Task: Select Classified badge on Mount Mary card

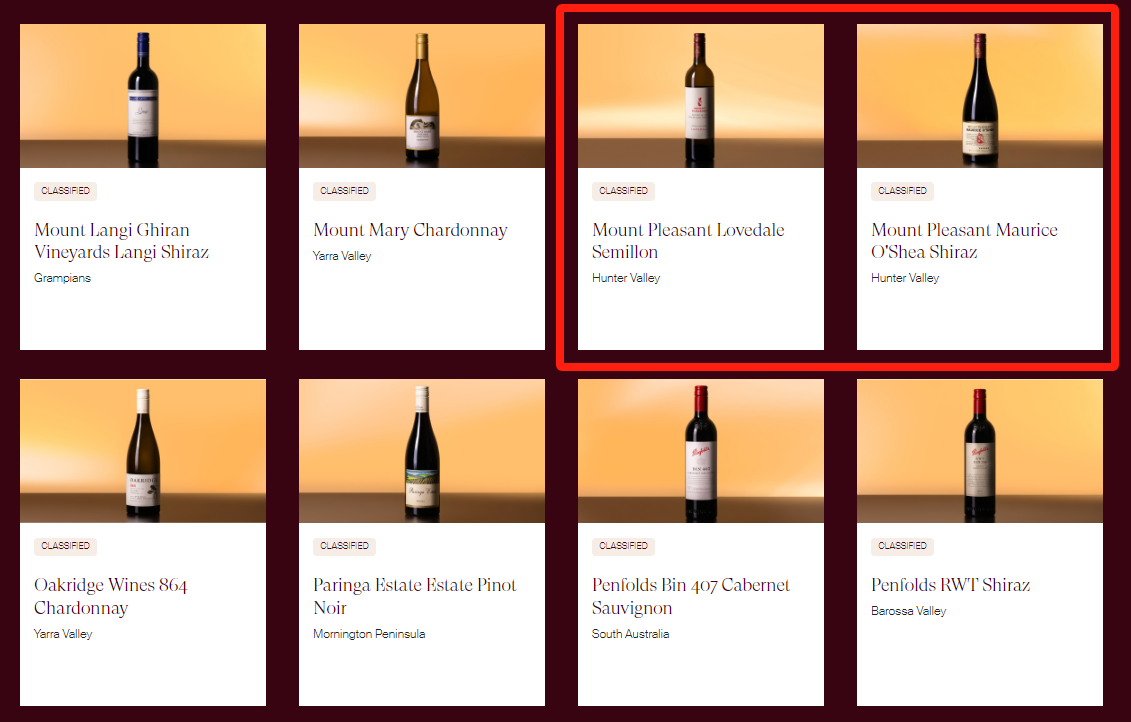Action: (x=345, y=191)
